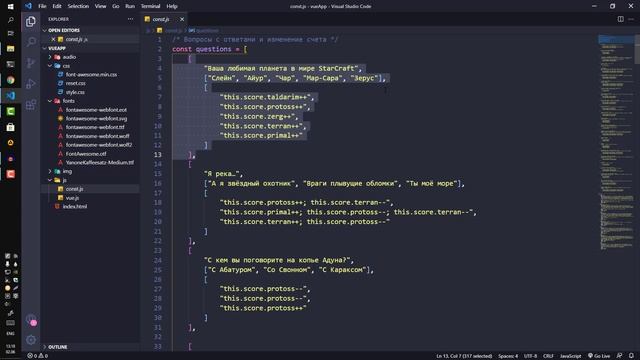Open the Run menu

pyautogui.click(x=130, y=6)
